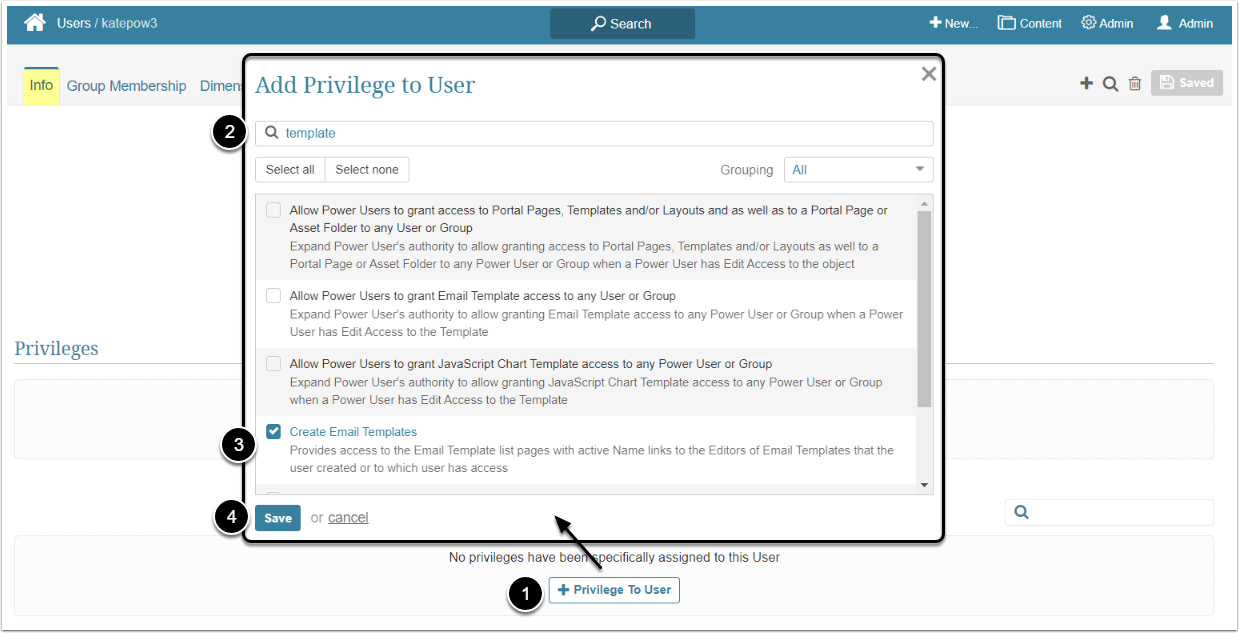Image resolution: width=1239 pixels, height=633 pixels.
Task: Click the Privilege To User button
Action: point(614,590)
